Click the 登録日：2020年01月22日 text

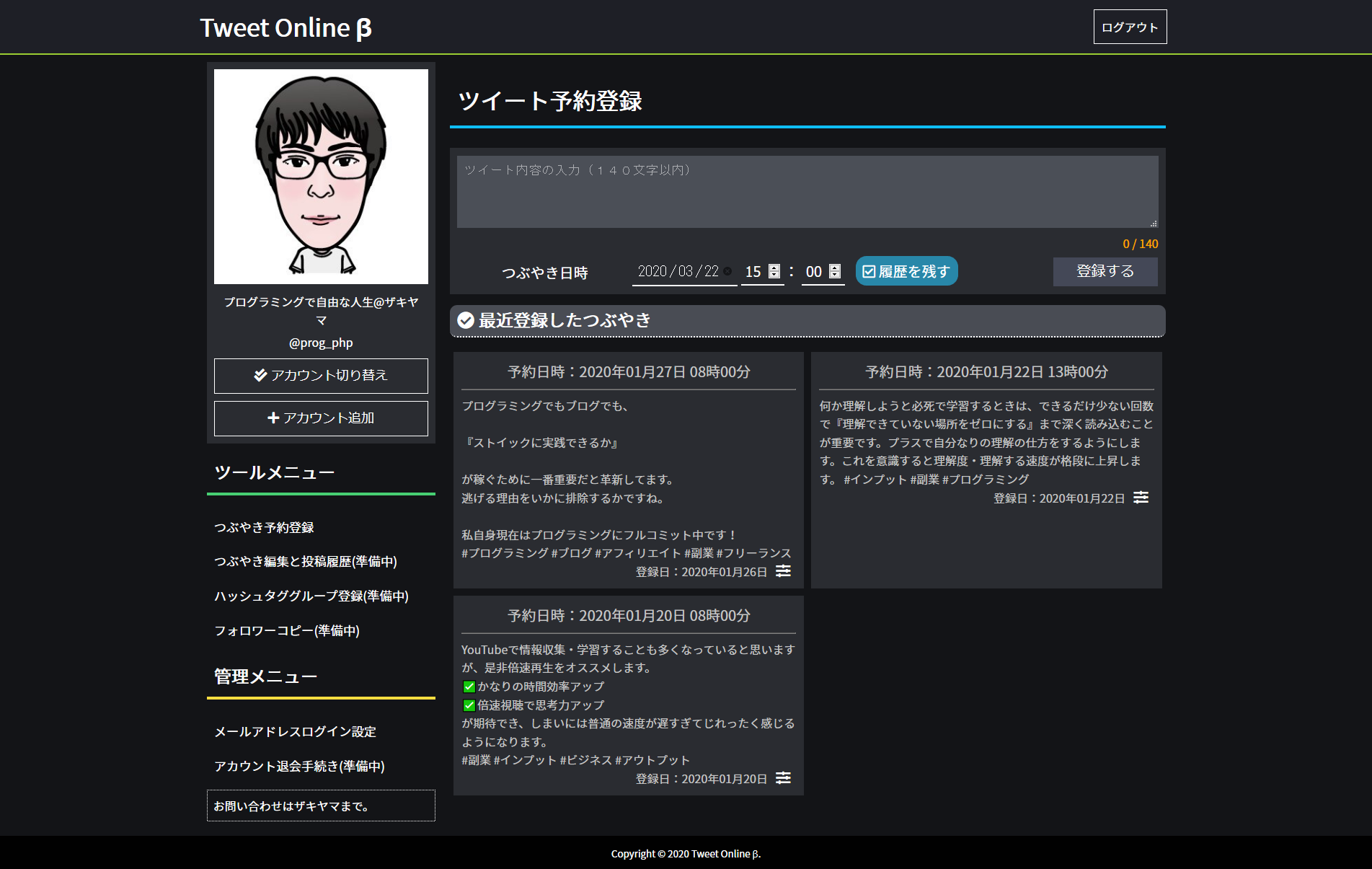1059,498
